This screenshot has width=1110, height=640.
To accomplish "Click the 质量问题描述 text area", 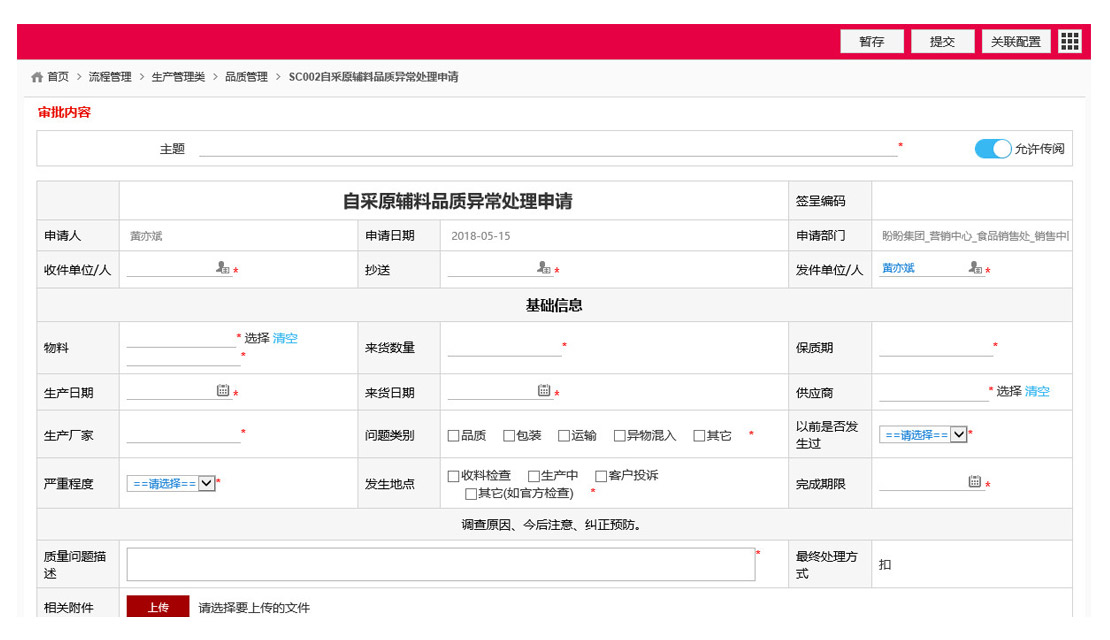I will [440, 564].
